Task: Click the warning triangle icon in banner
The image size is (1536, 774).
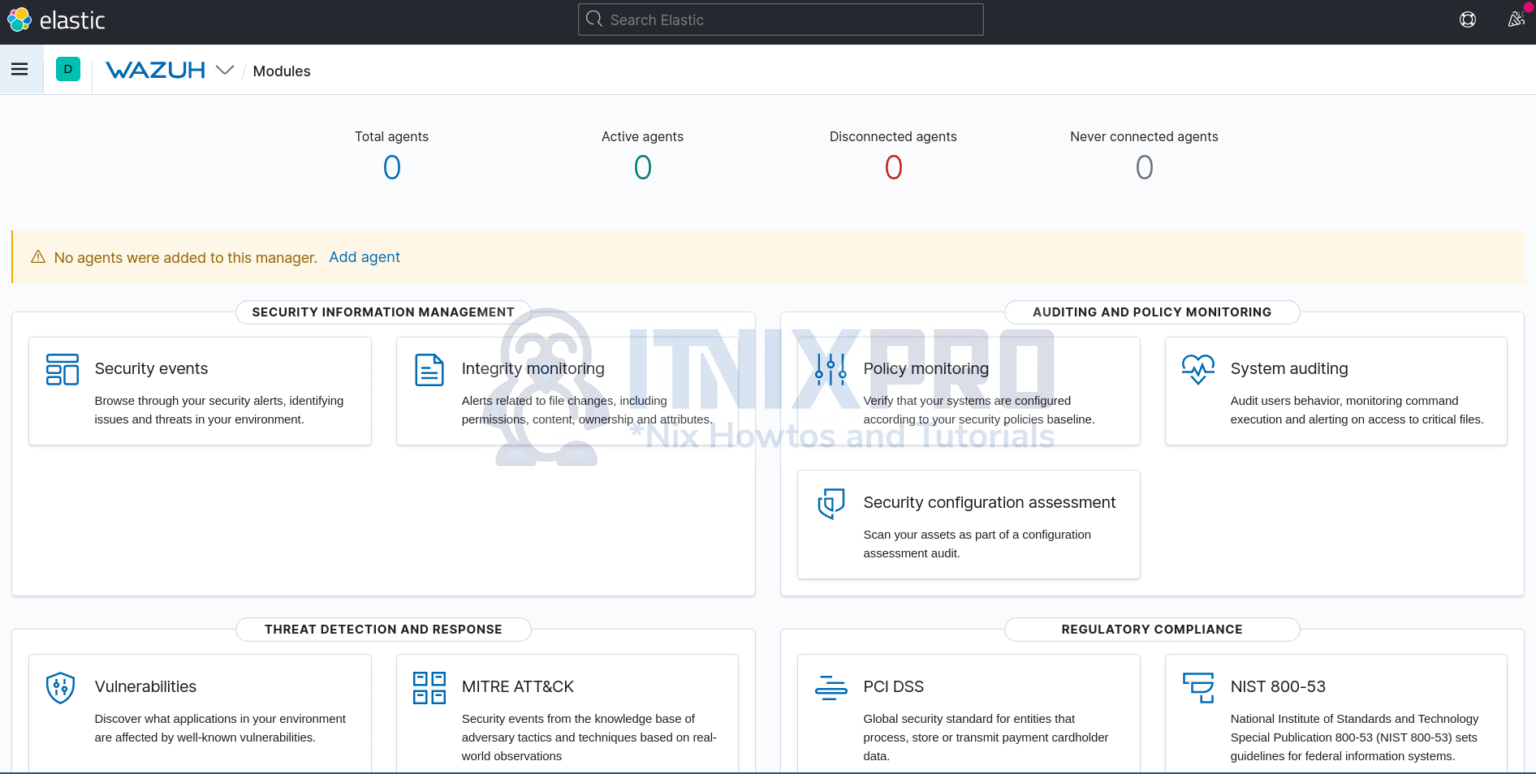Action: click(38, 257)
